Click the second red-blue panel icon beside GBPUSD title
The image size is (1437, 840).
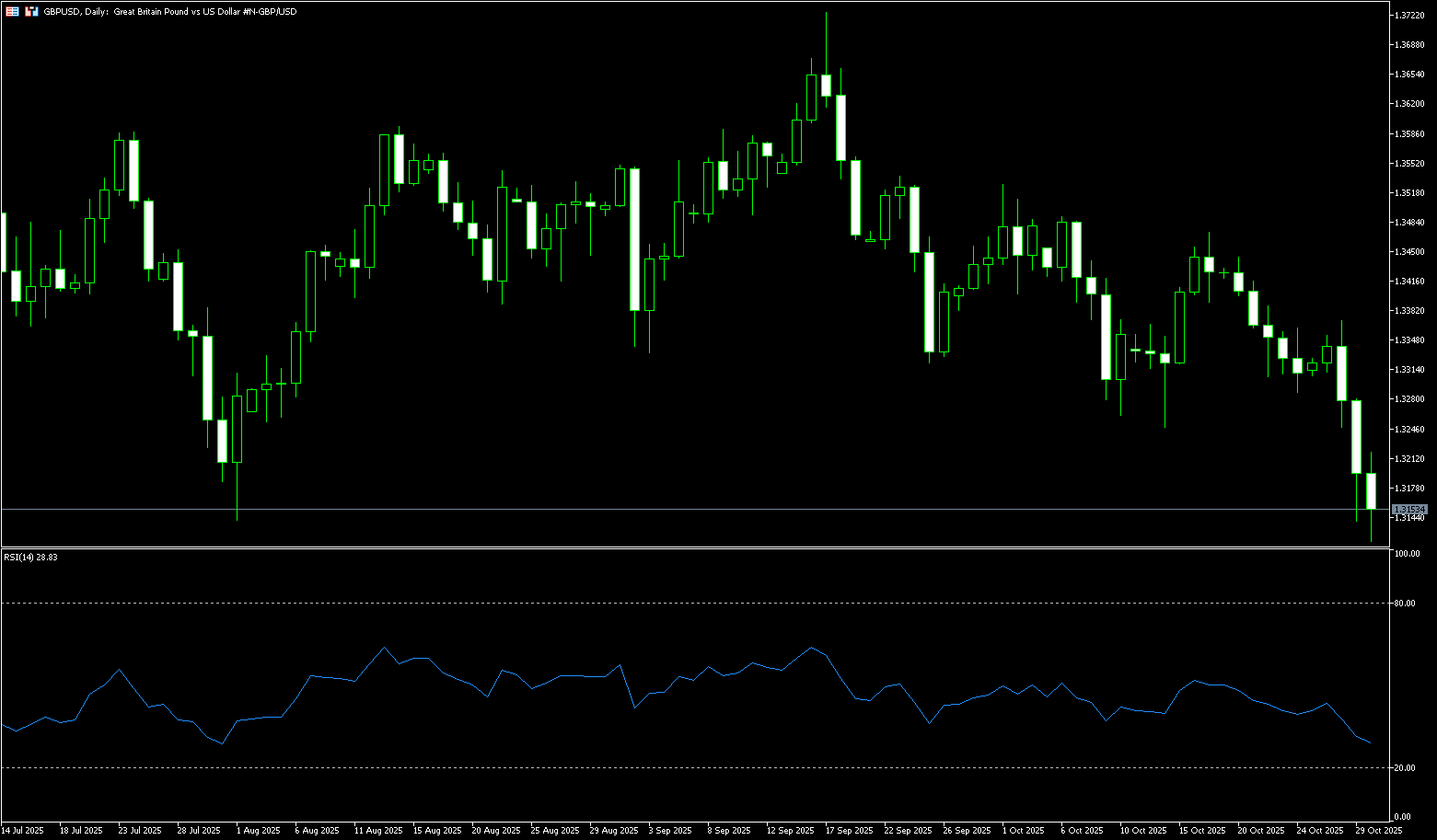[x=31, y=11]
